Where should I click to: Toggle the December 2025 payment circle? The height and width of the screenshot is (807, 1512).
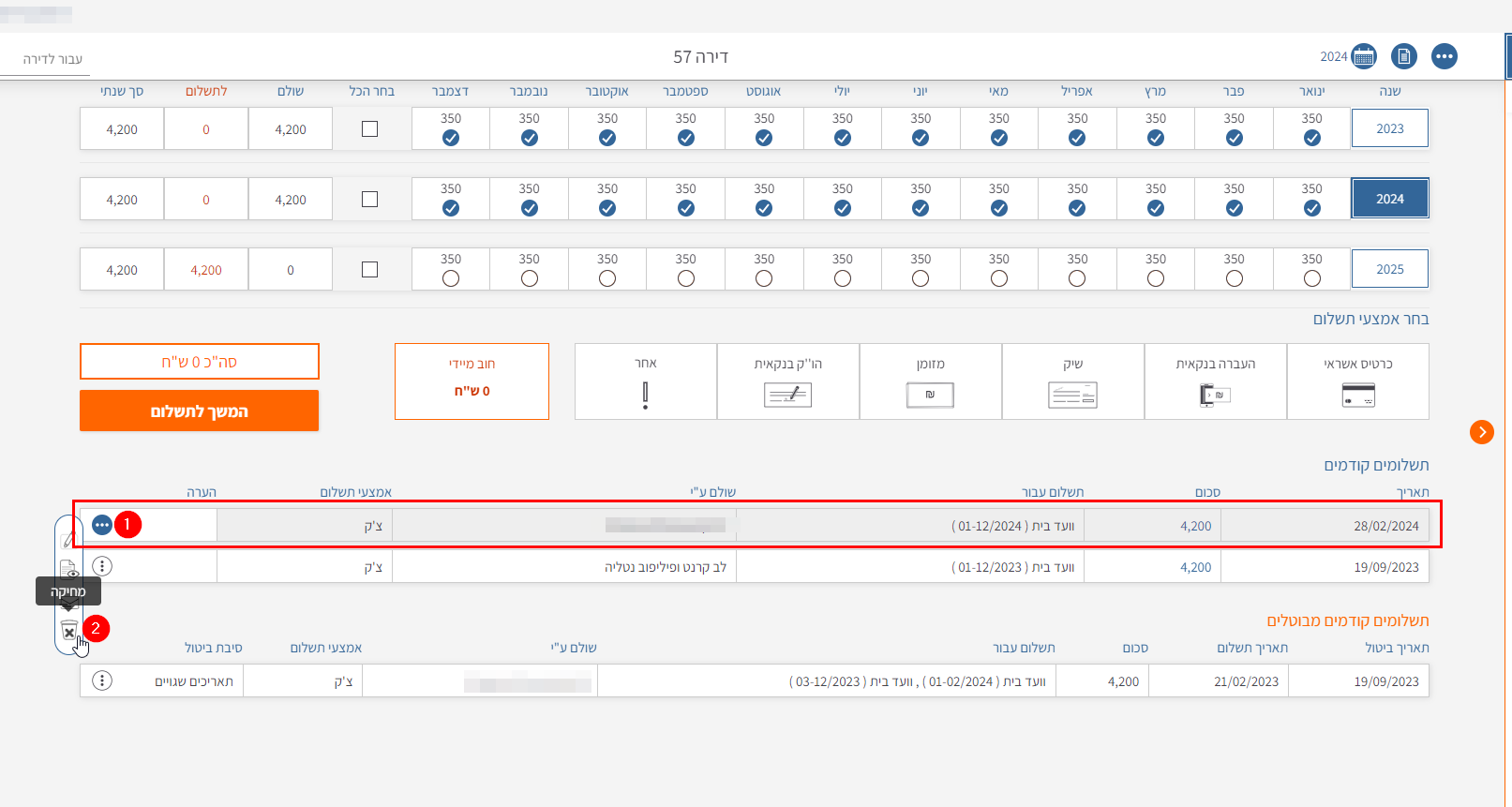[x=451, y=278]
